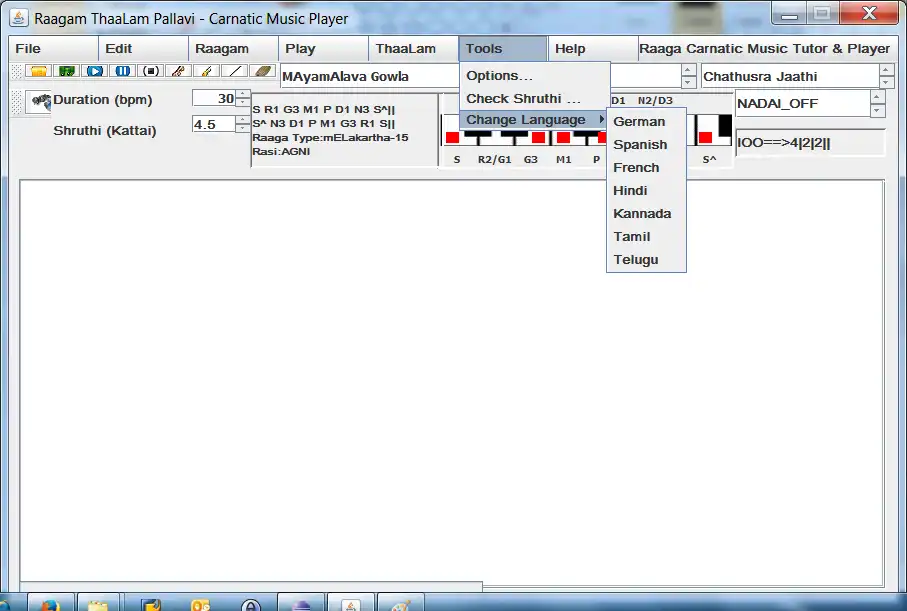The image size is (907, 611).
Task: Select Kannada language
Action: 646,214
